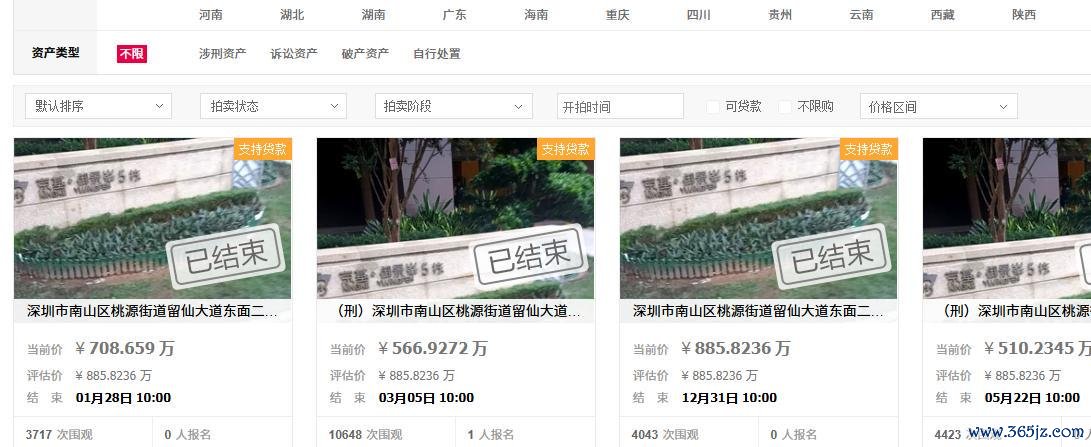Open title link of 01月28日 listing
Image resolution: width=1091 pixels, height=447 pixels.
click(152, 311)
